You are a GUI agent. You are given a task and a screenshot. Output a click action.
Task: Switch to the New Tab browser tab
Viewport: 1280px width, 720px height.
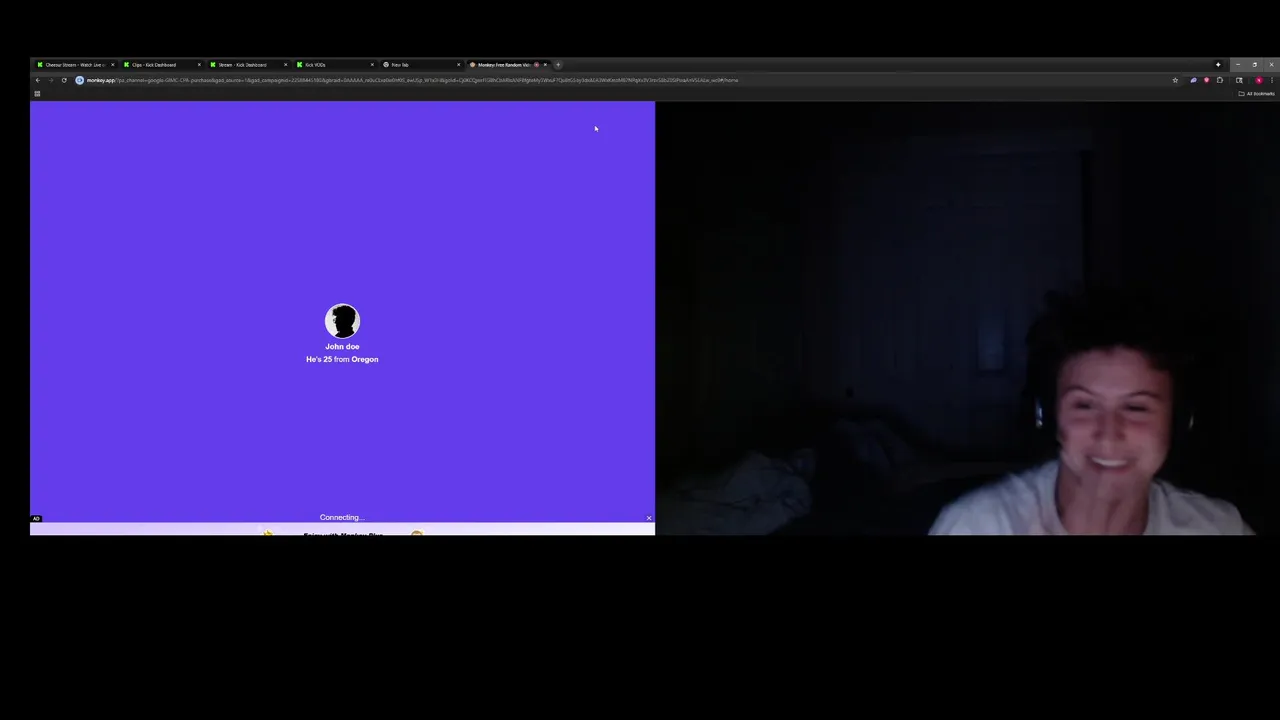[421, 65]
